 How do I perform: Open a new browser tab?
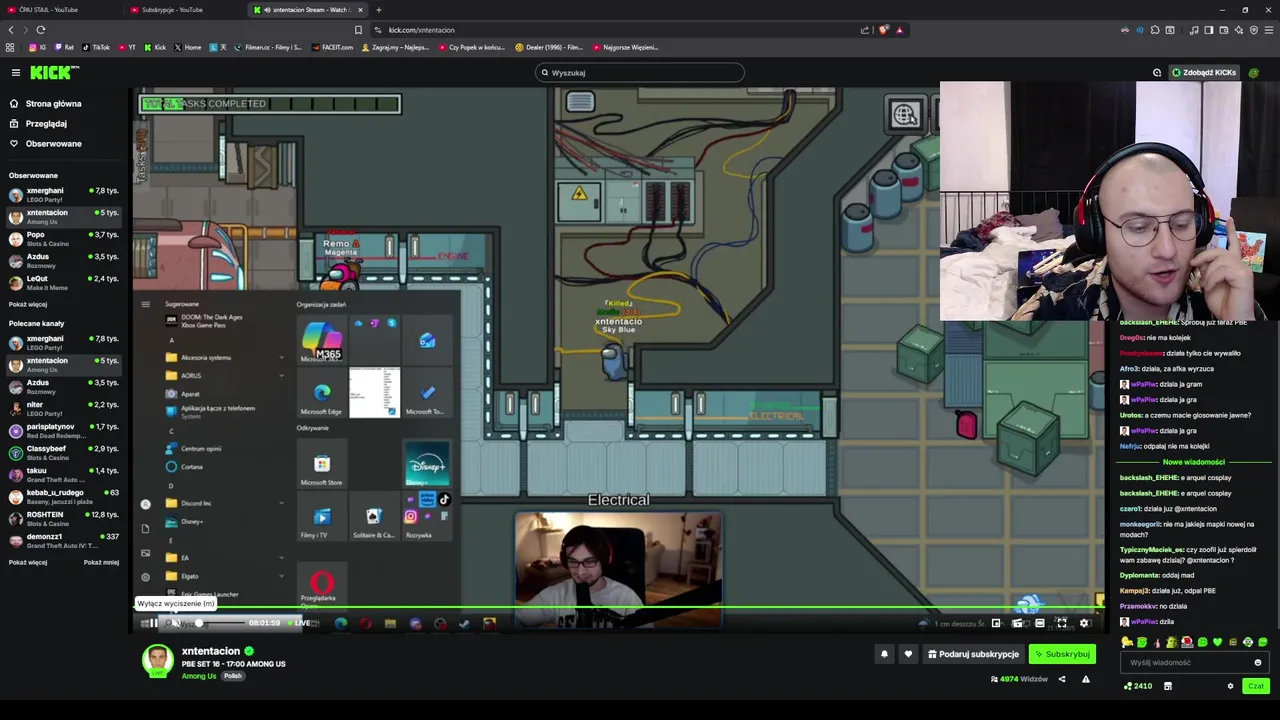(378, 10)
